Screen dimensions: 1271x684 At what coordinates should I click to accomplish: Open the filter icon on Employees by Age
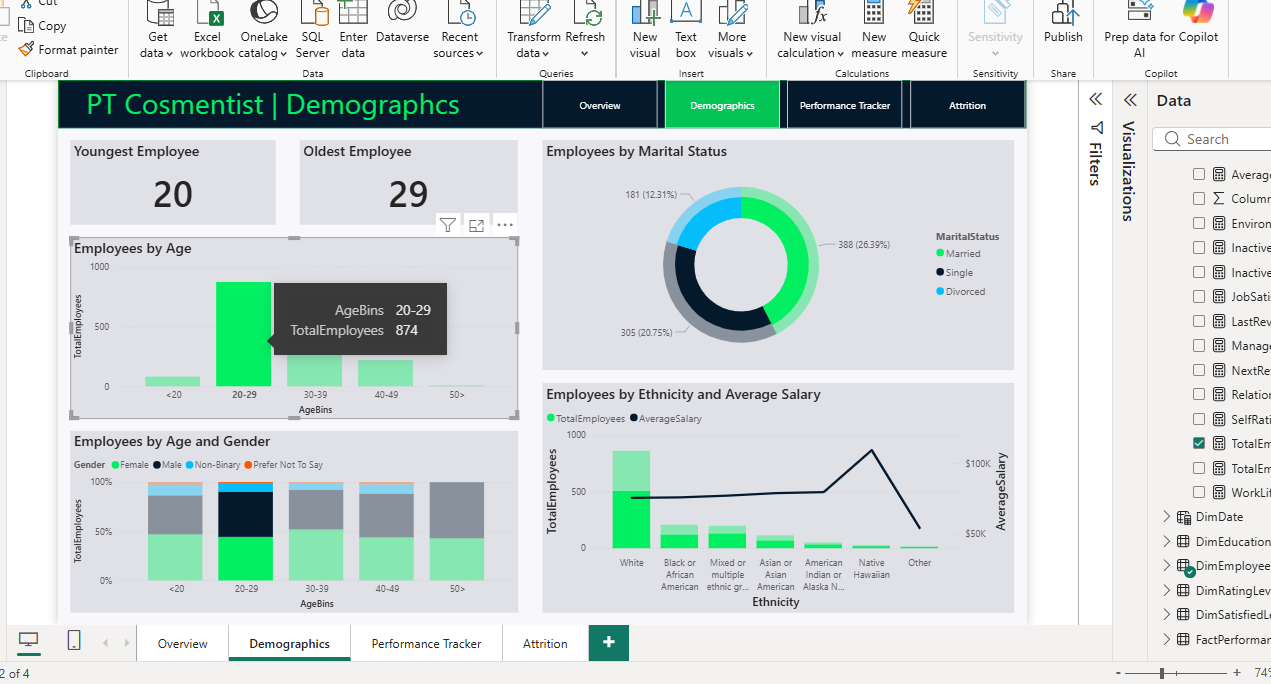click(x=448, y=225)
